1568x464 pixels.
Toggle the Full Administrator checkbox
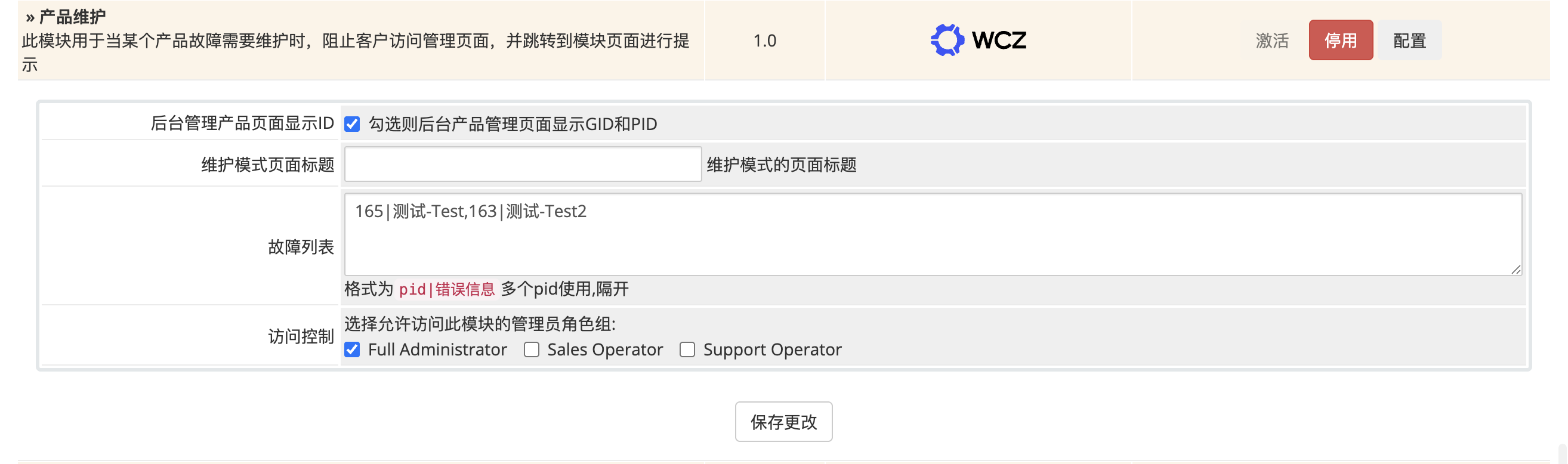353,349
